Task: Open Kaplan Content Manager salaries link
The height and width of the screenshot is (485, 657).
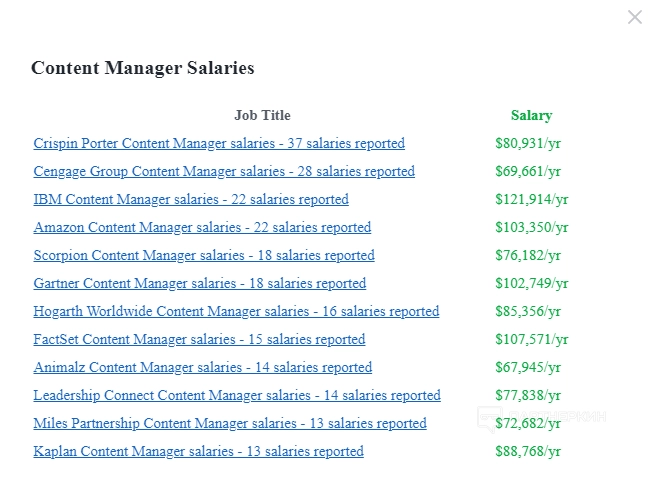Action: click(x=198, y=452)
